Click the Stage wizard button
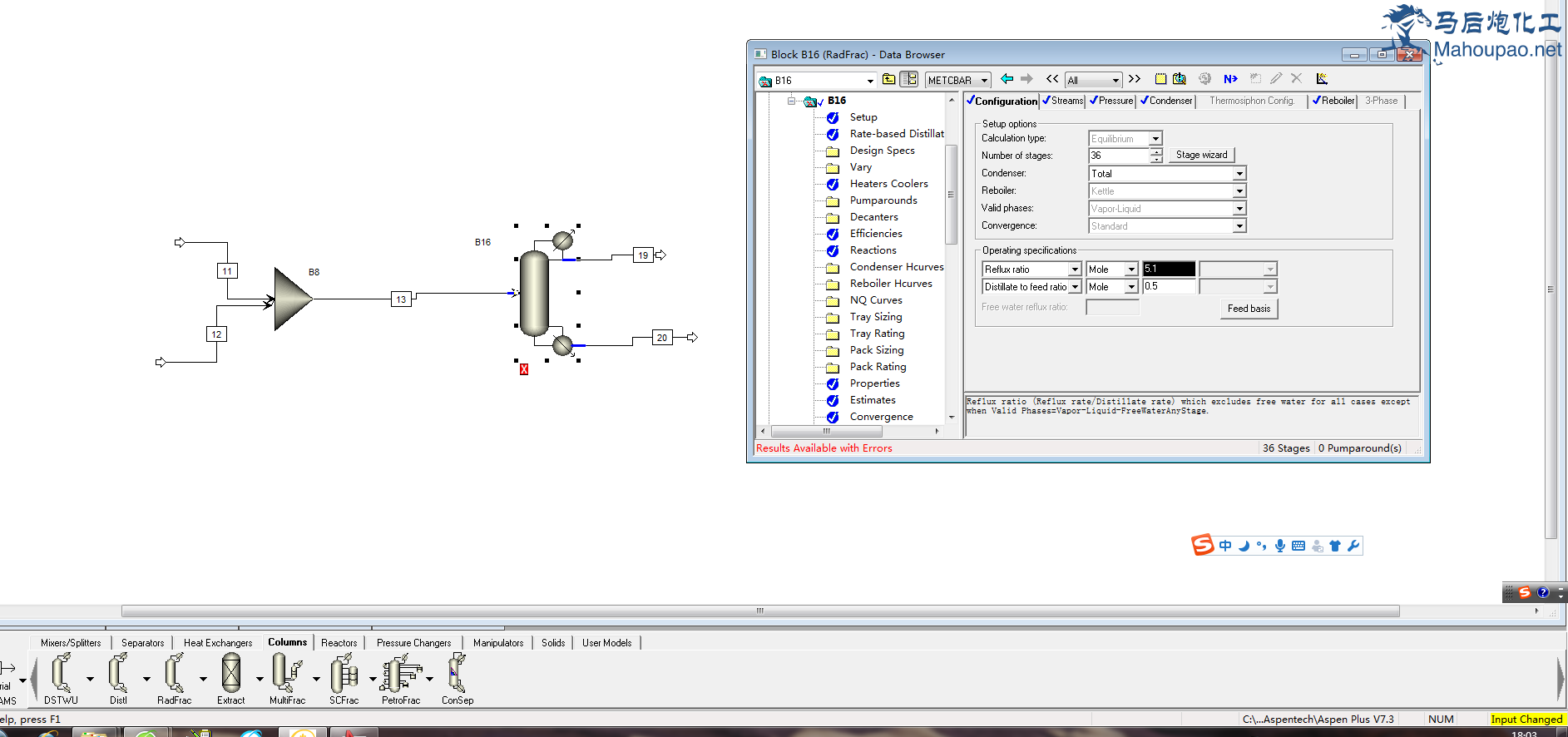 click(1201, 155)
